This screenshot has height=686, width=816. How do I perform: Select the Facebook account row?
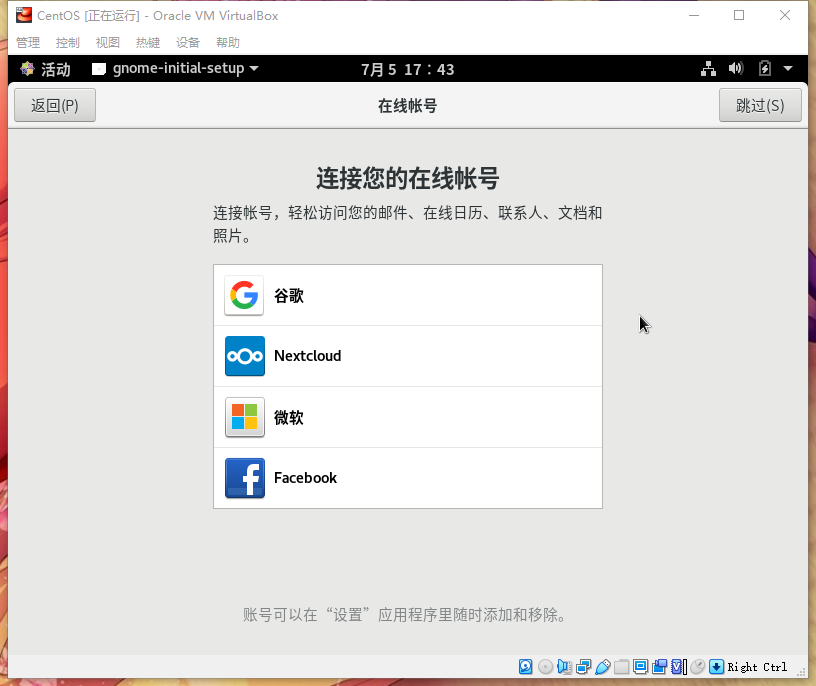[408, 478]
